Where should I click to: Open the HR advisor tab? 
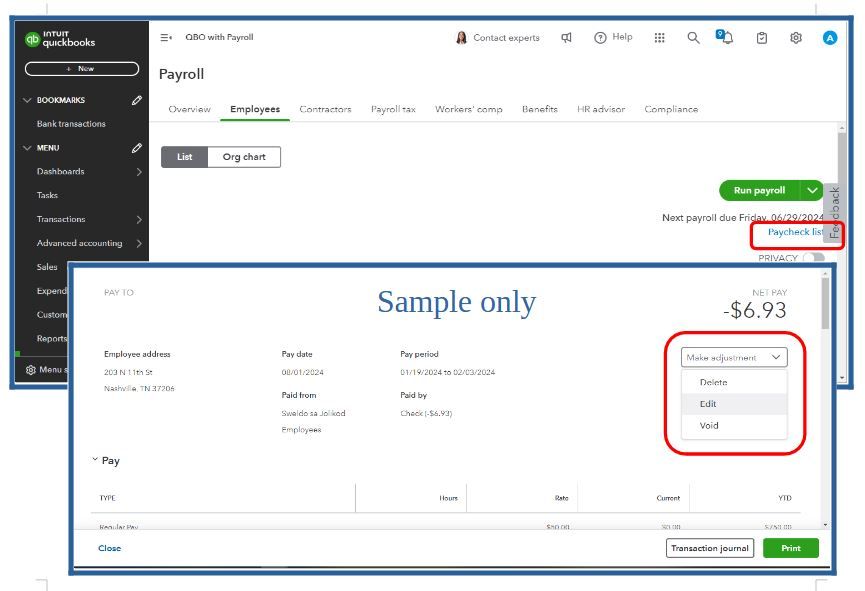(x=601, y=109)
